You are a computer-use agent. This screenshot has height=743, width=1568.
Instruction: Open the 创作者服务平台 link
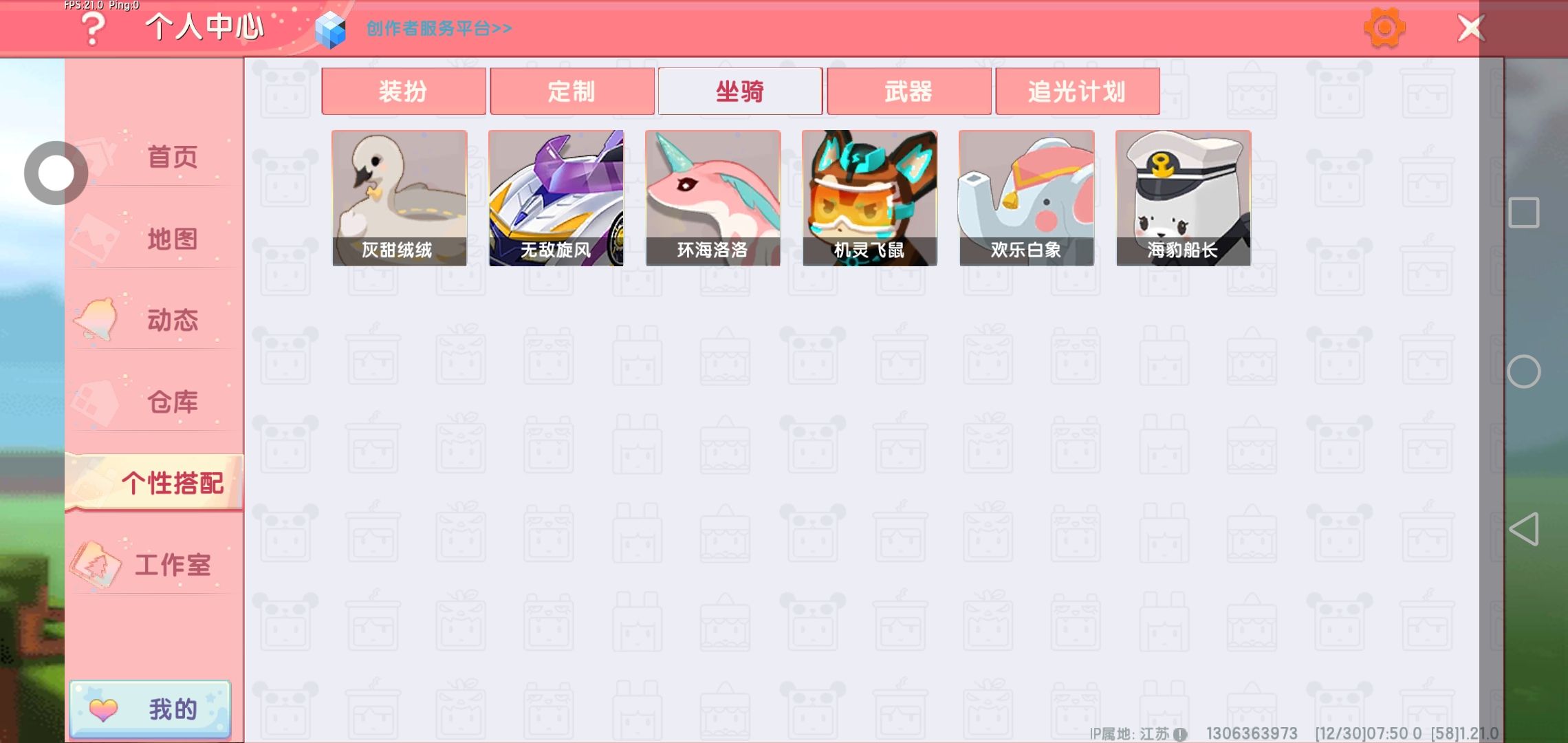[439, 28]
